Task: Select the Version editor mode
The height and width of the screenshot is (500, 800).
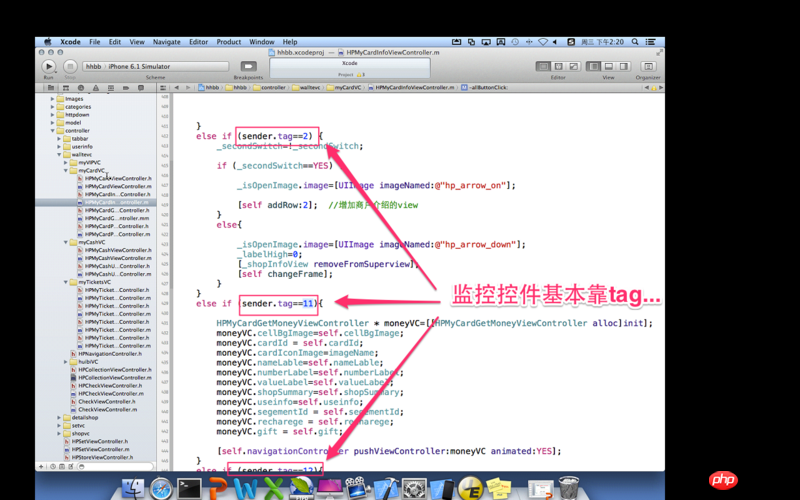Action: coord(573,66)
